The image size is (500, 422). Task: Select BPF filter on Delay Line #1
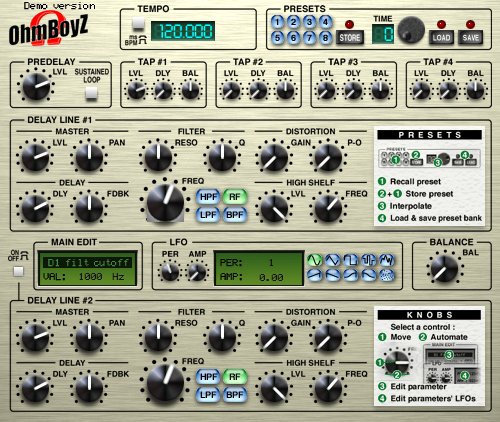[x=235, y=215]
